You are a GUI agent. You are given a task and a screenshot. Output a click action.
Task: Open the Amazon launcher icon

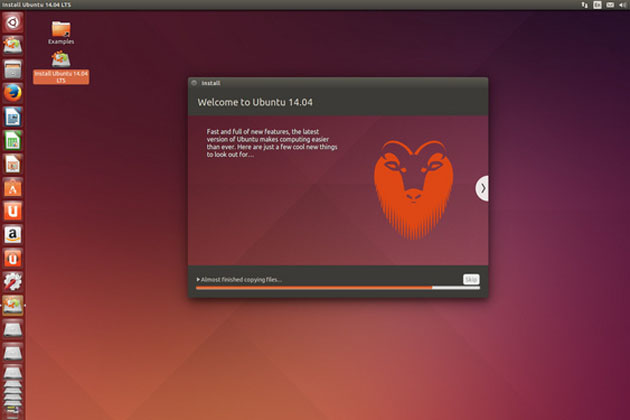point(12,235)
